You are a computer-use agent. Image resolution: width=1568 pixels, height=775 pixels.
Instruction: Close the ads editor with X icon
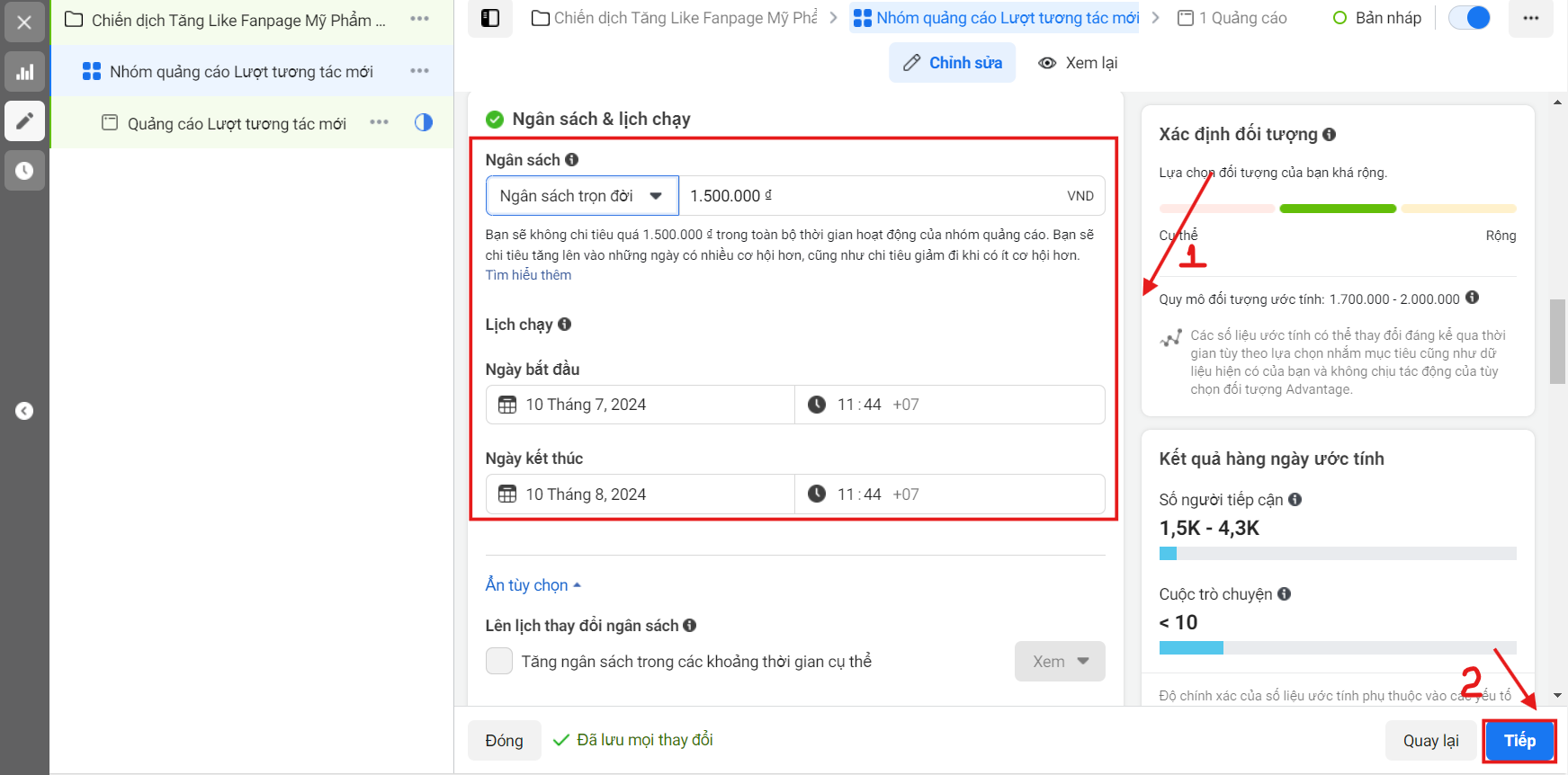(24, 22)
